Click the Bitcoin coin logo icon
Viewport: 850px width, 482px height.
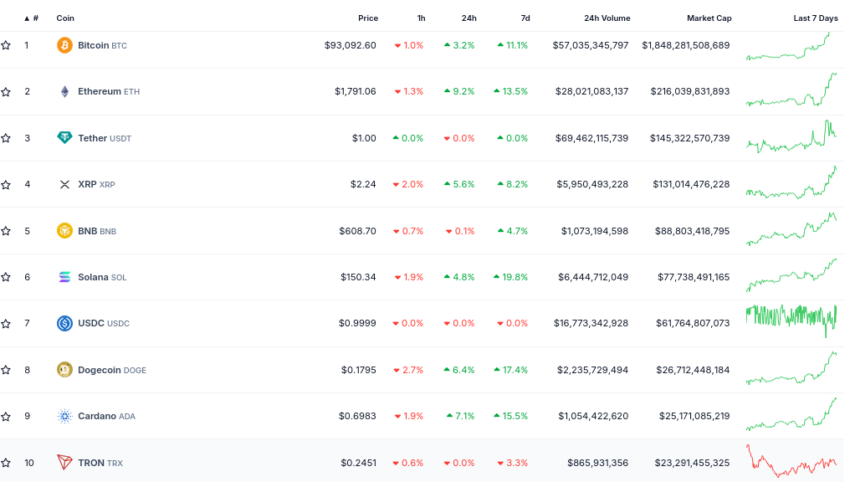click(x=65, y=45)
